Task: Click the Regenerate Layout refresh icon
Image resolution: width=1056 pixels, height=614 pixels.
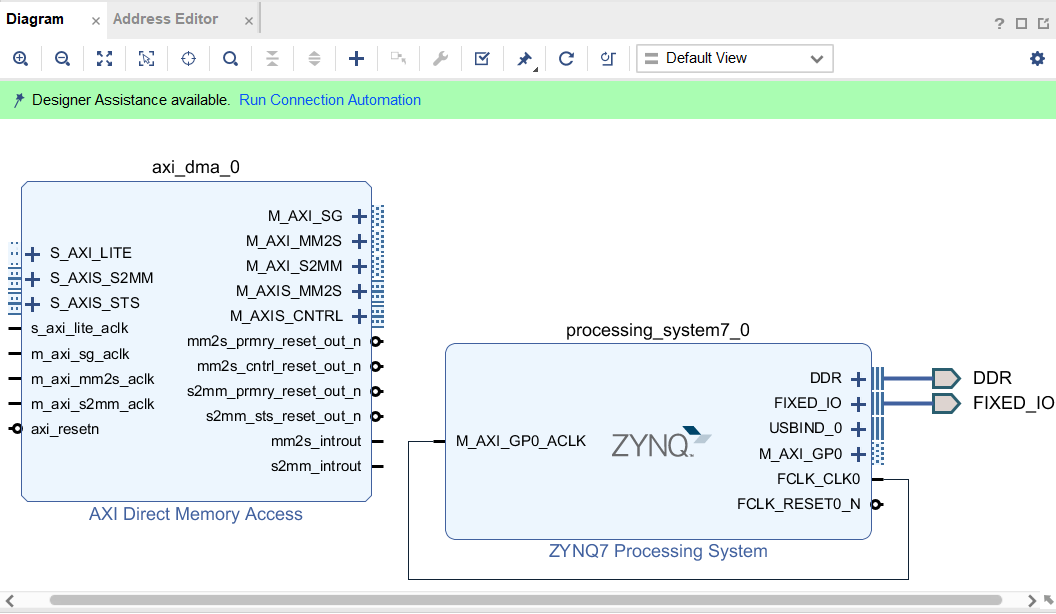Action: [566, 58]
